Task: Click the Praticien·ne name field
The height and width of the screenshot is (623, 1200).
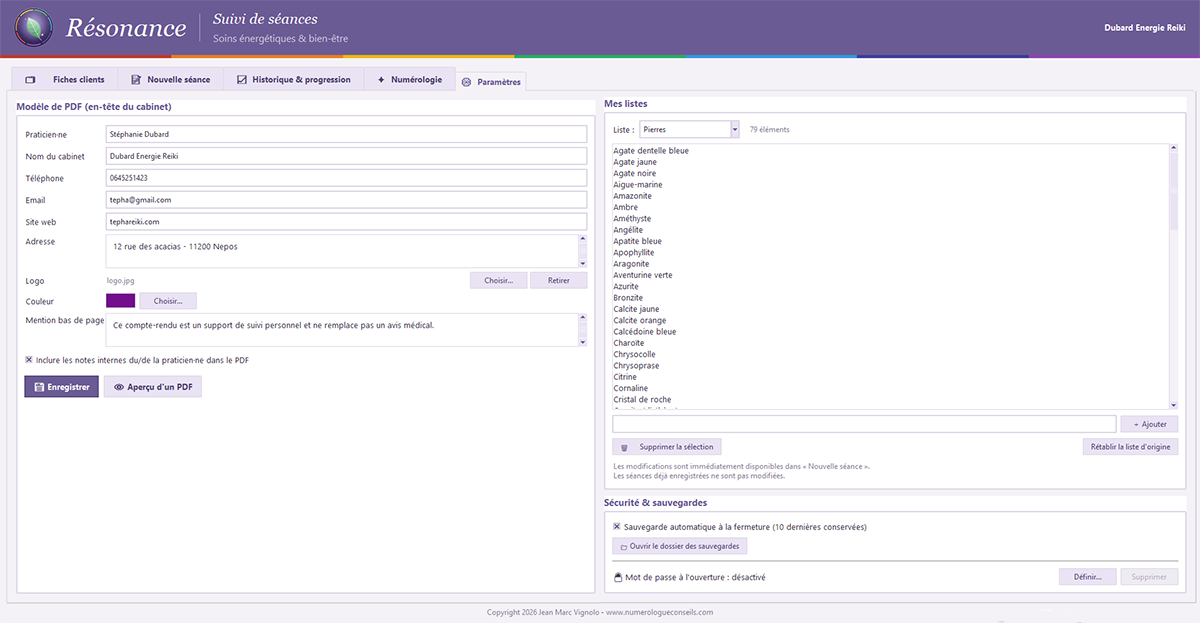Action: click(x=346, y=134)
